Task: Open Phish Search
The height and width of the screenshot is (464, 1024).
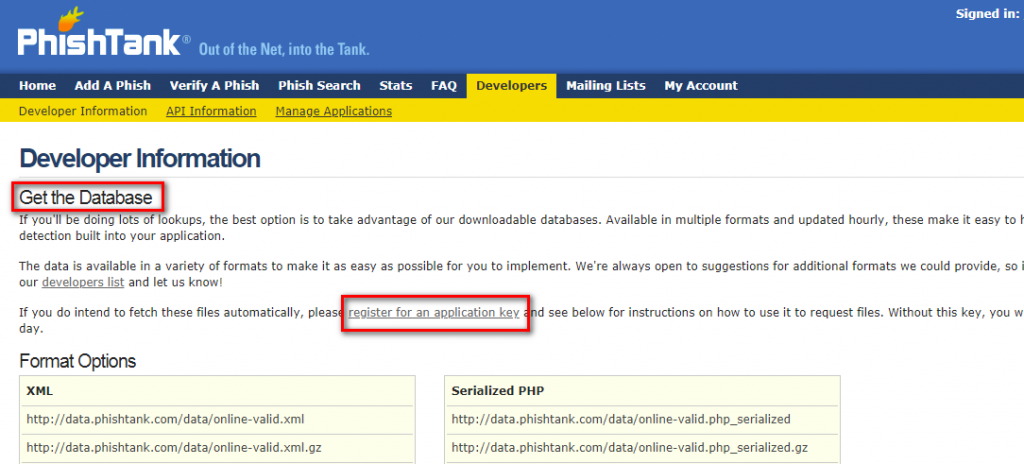Action: (319, 86)
